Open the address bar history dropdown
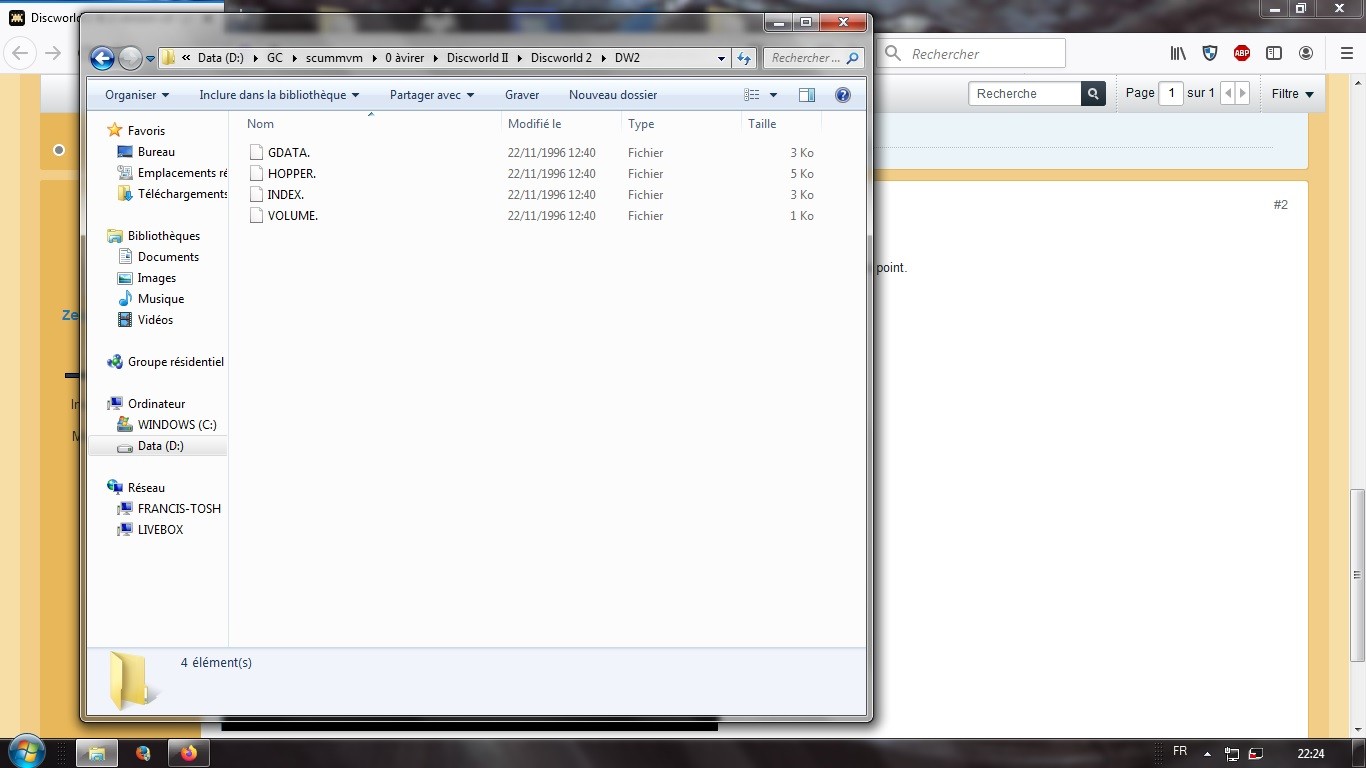1366x768 pixels. 721,58
